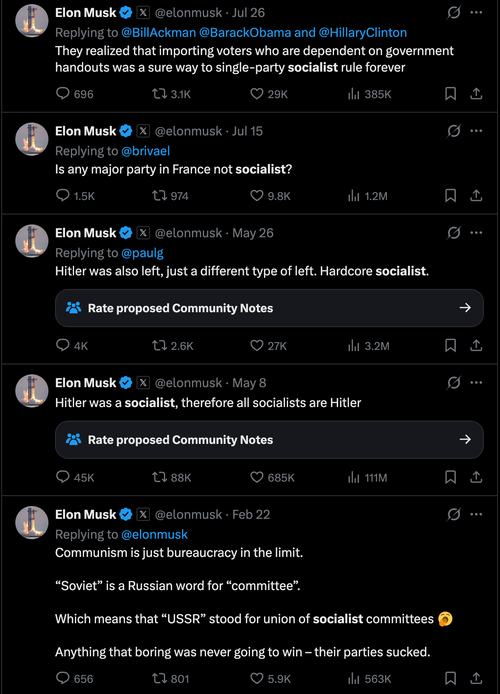Image resolution: width=500 pixels, height=694 pixels.
Task: Bookmark the May 8 Hitler socialist tweet
Action: [450, 477]
